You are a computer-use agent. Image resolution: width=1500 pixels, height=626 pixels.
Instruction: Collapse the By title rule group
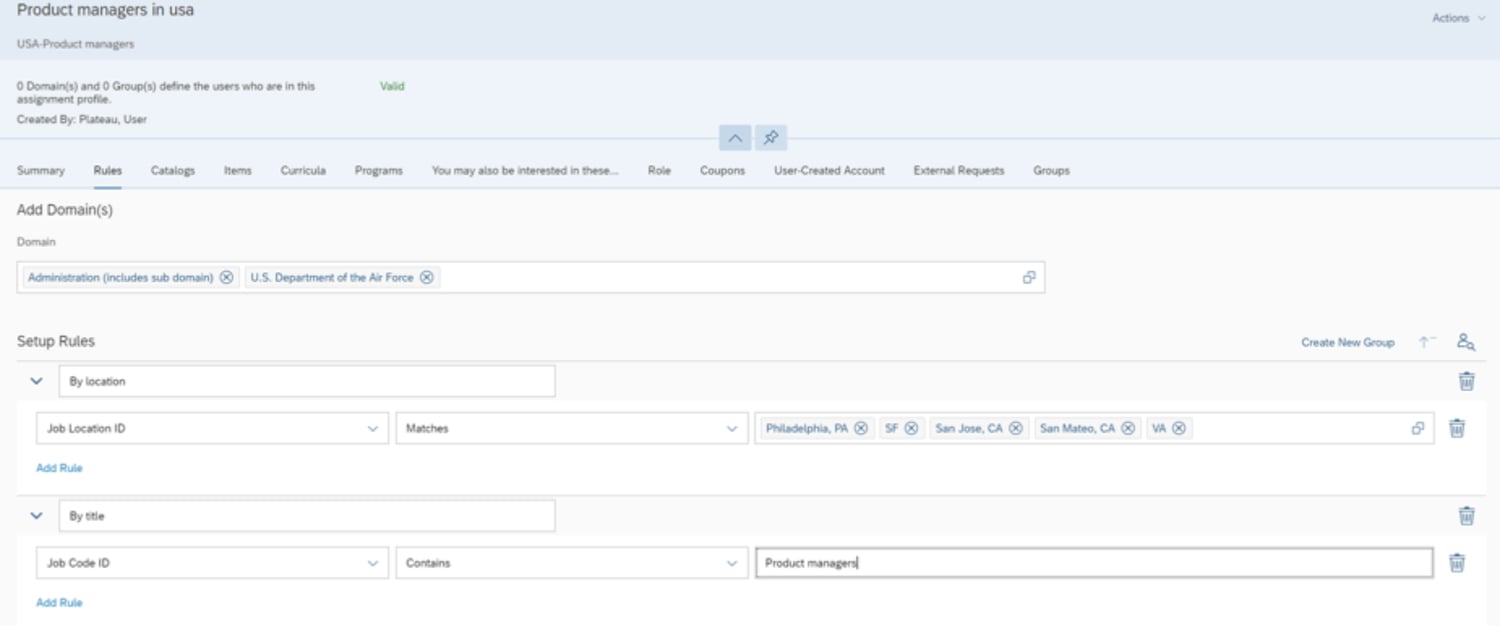[37, 516]
